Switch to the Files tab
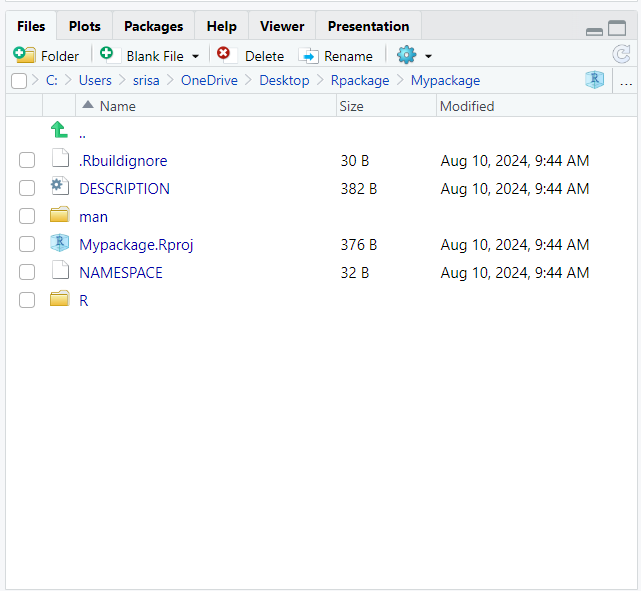Viewport: 641px width, 591px height. coord(31,26)
